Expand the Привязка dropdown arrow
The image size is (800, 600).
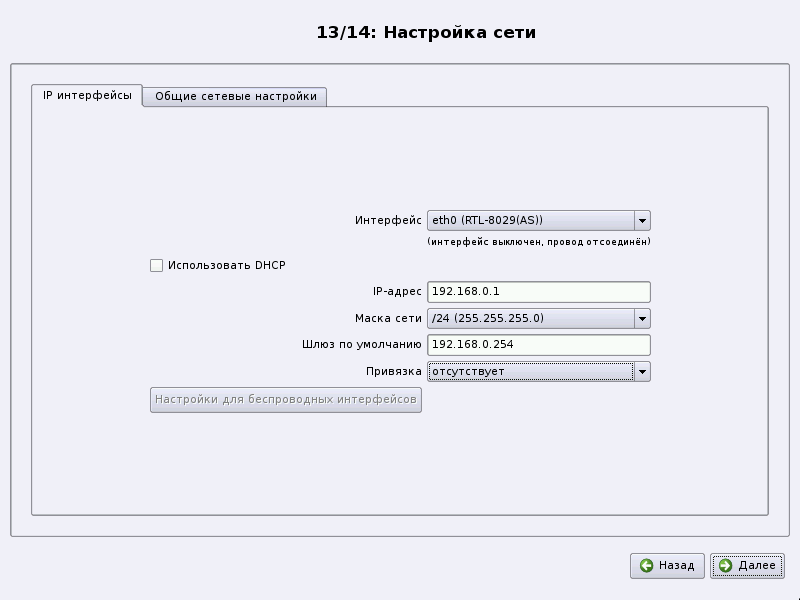tap(642, 371)
